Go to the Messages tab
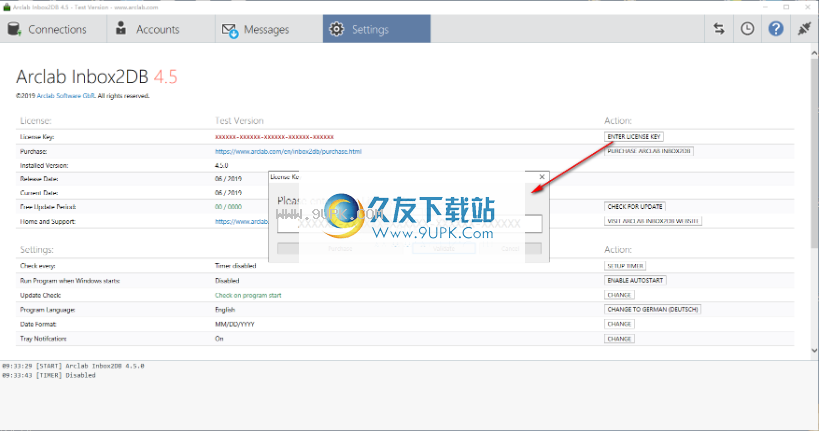The width and height of the screenshot is (824, 433). (x=269, y=29)
